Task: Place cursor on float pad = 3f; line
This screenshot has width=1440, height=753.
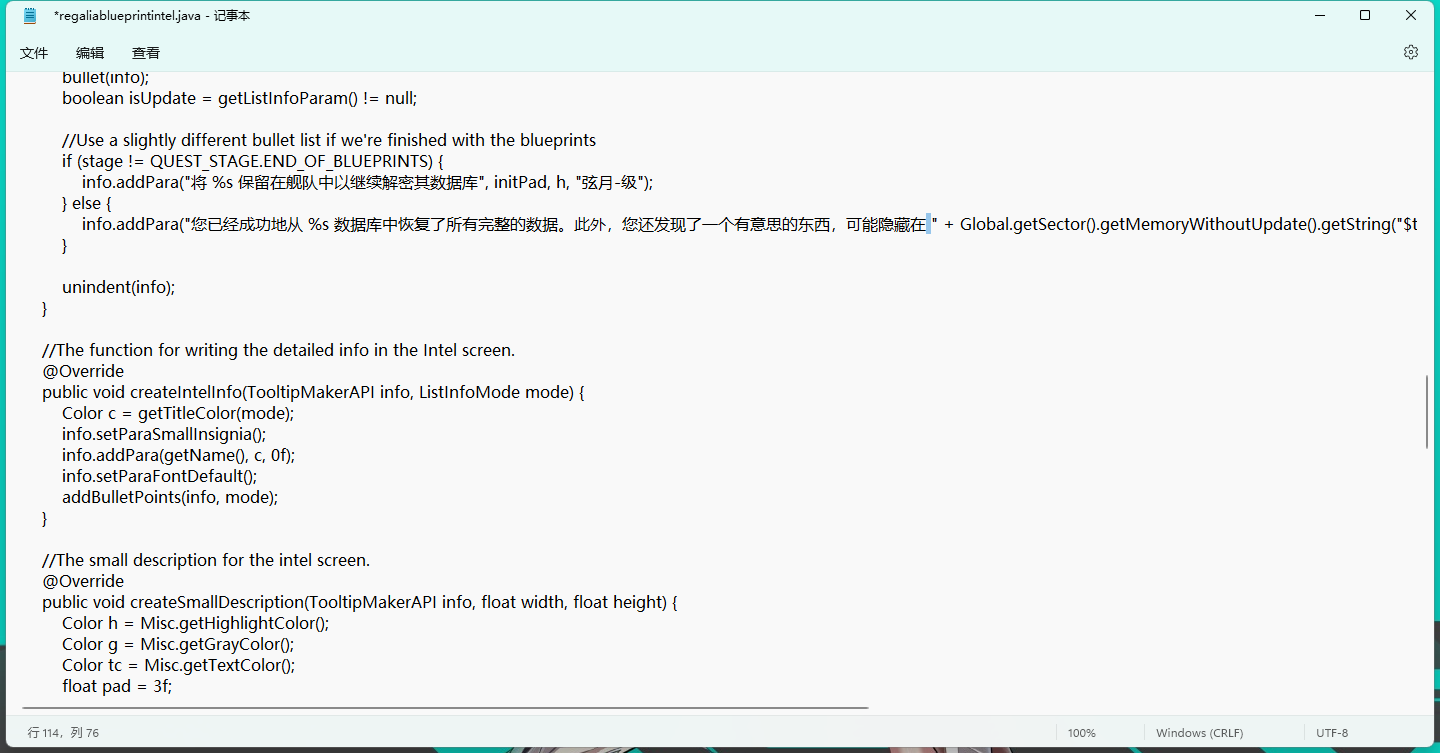Action: pos(117,686)
